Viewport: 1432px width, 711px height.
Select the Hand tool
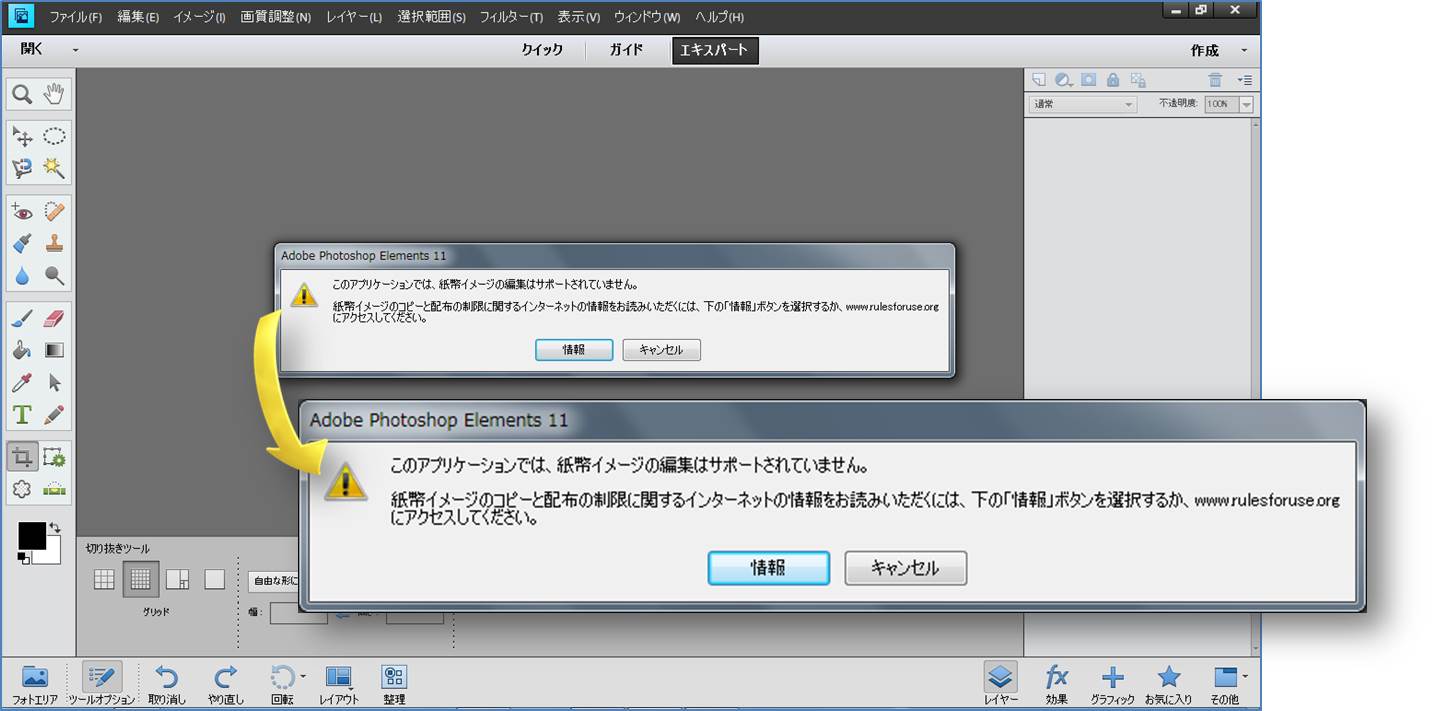click(x=54, y=95)
